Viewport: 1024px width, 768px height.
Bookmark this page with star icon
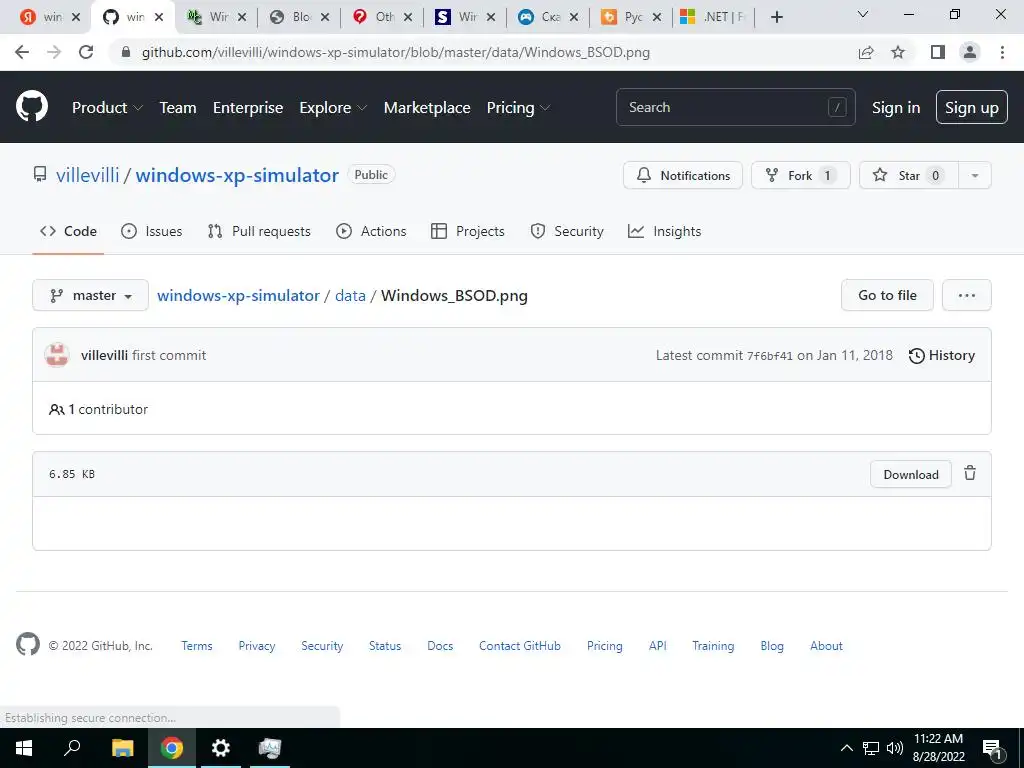click(898, 52)
